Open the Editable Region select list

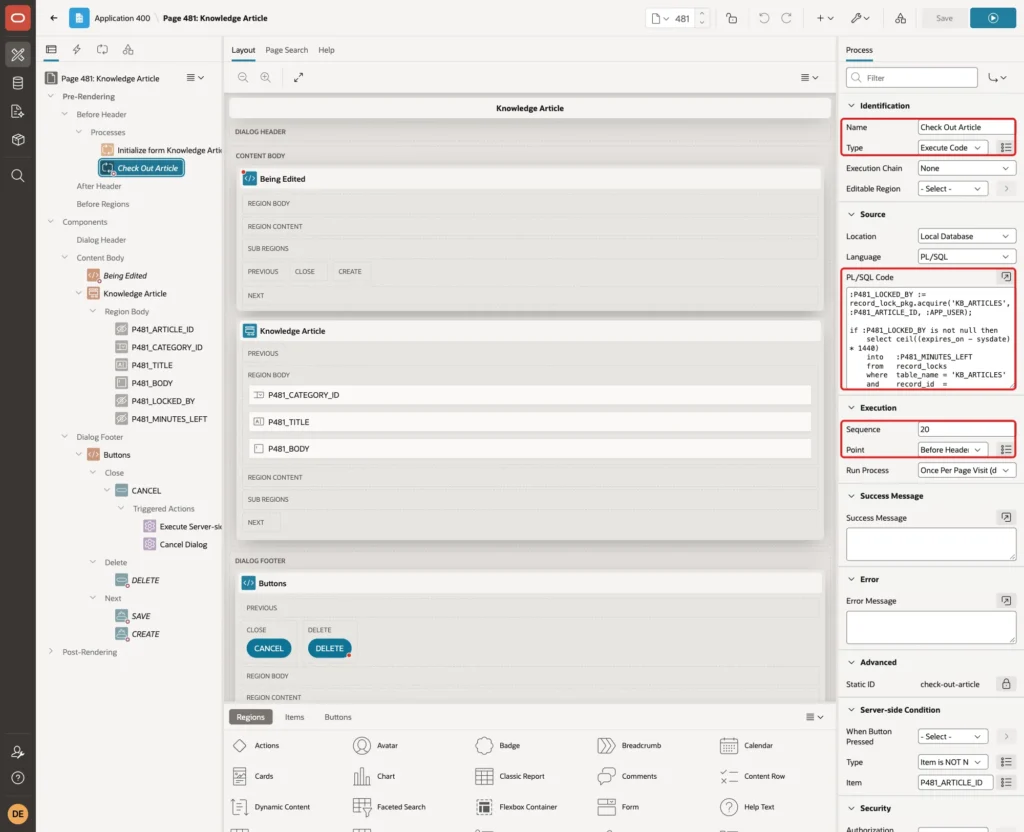[952, 189]
